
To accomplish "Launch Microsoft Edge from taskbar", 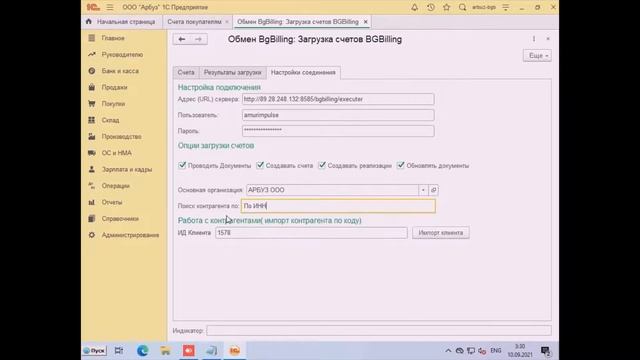I will pos(142,351).
